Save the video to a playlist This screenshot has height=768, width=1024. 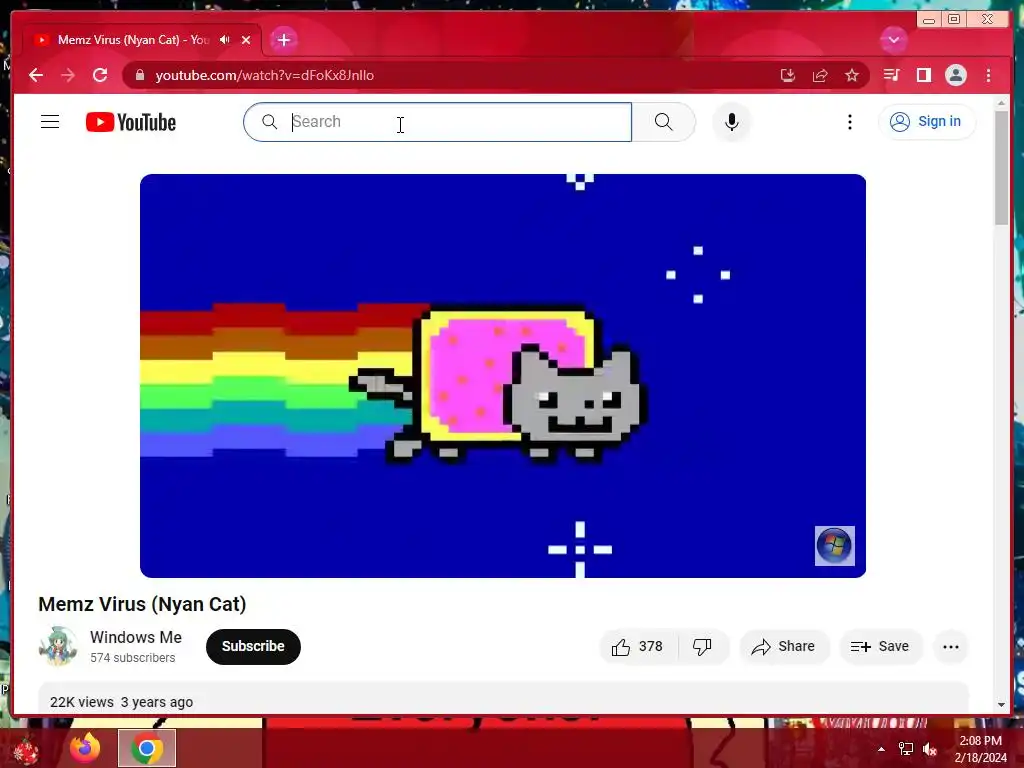tap(880, 647)
